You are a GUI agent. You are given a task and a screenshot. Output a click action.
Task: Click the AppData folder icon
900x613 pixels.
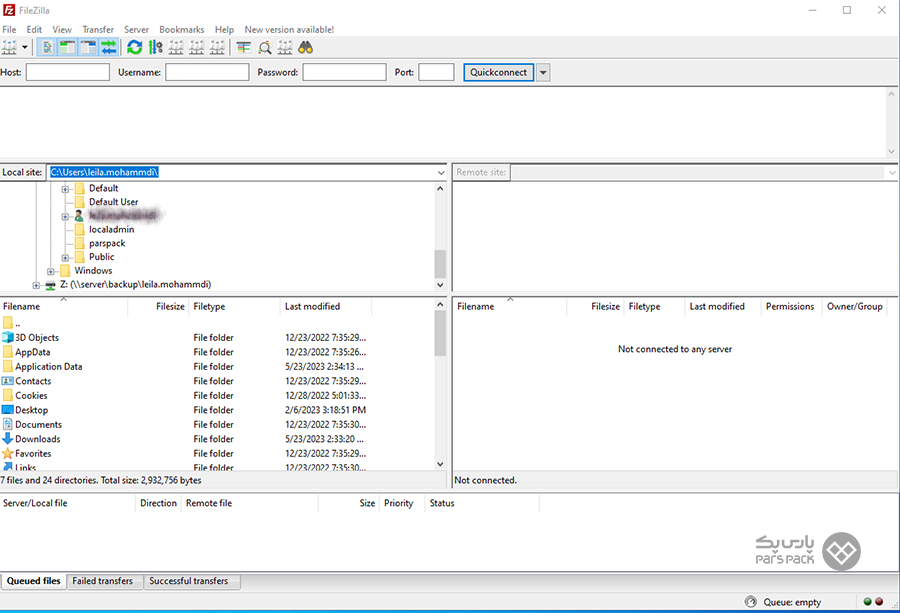7,352
